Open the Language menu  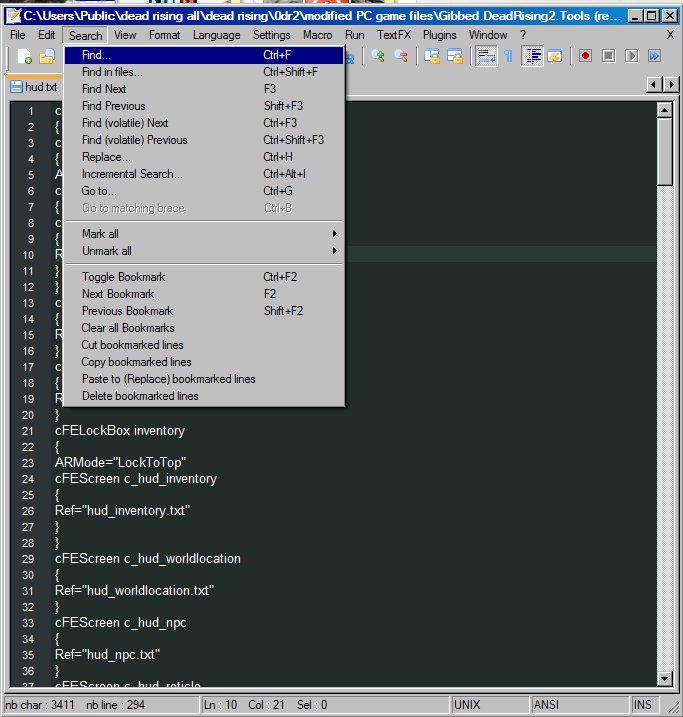point(217,35)
